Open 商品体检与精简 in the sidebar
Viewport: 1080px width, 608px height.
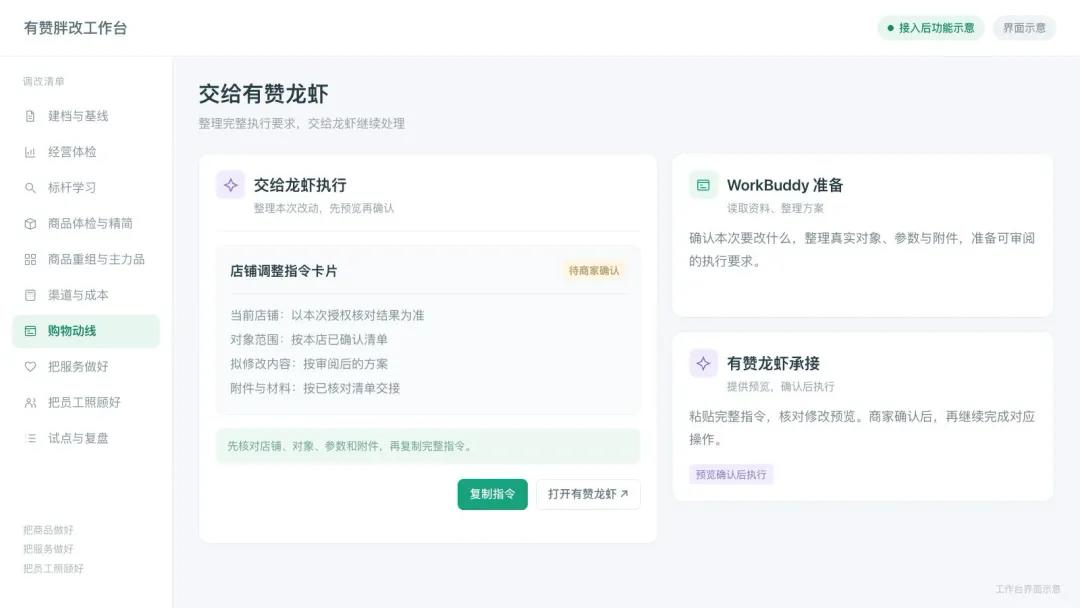[86, 224]
